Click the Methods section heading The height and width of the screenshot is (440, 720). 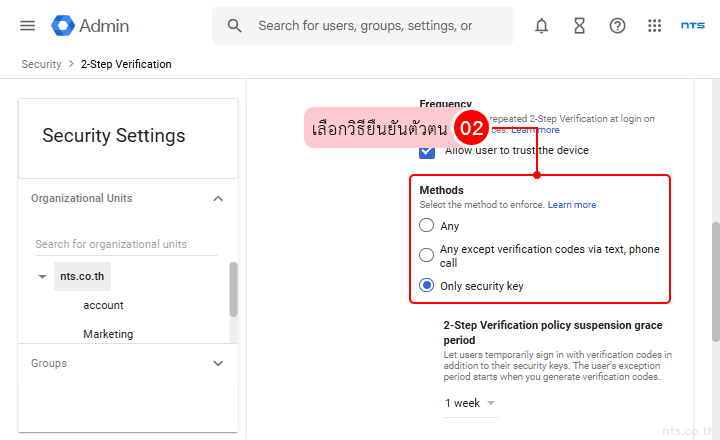click(x=441, y=190)
